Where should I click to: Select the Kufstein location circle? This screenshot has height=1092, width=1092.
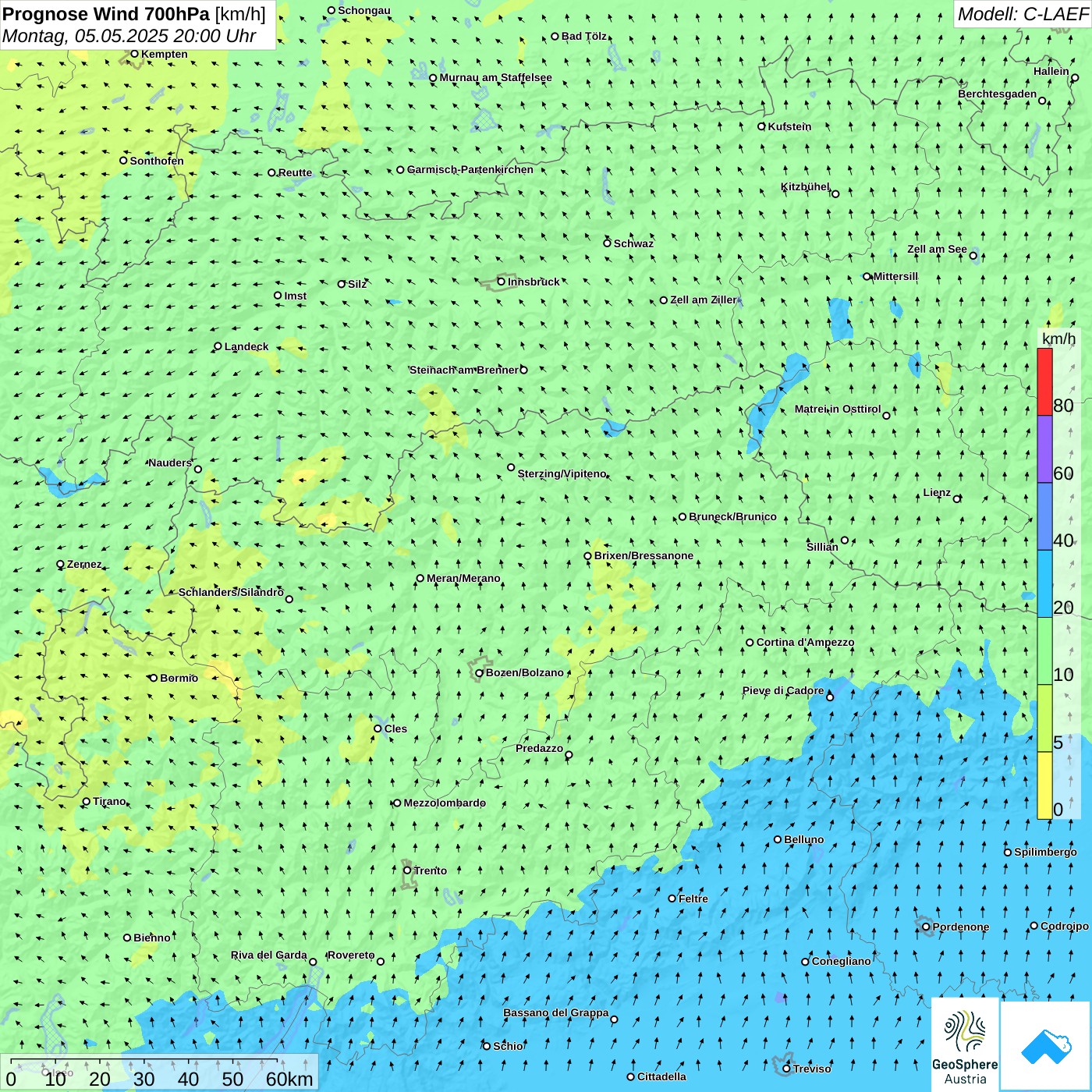tap(762, 126)
